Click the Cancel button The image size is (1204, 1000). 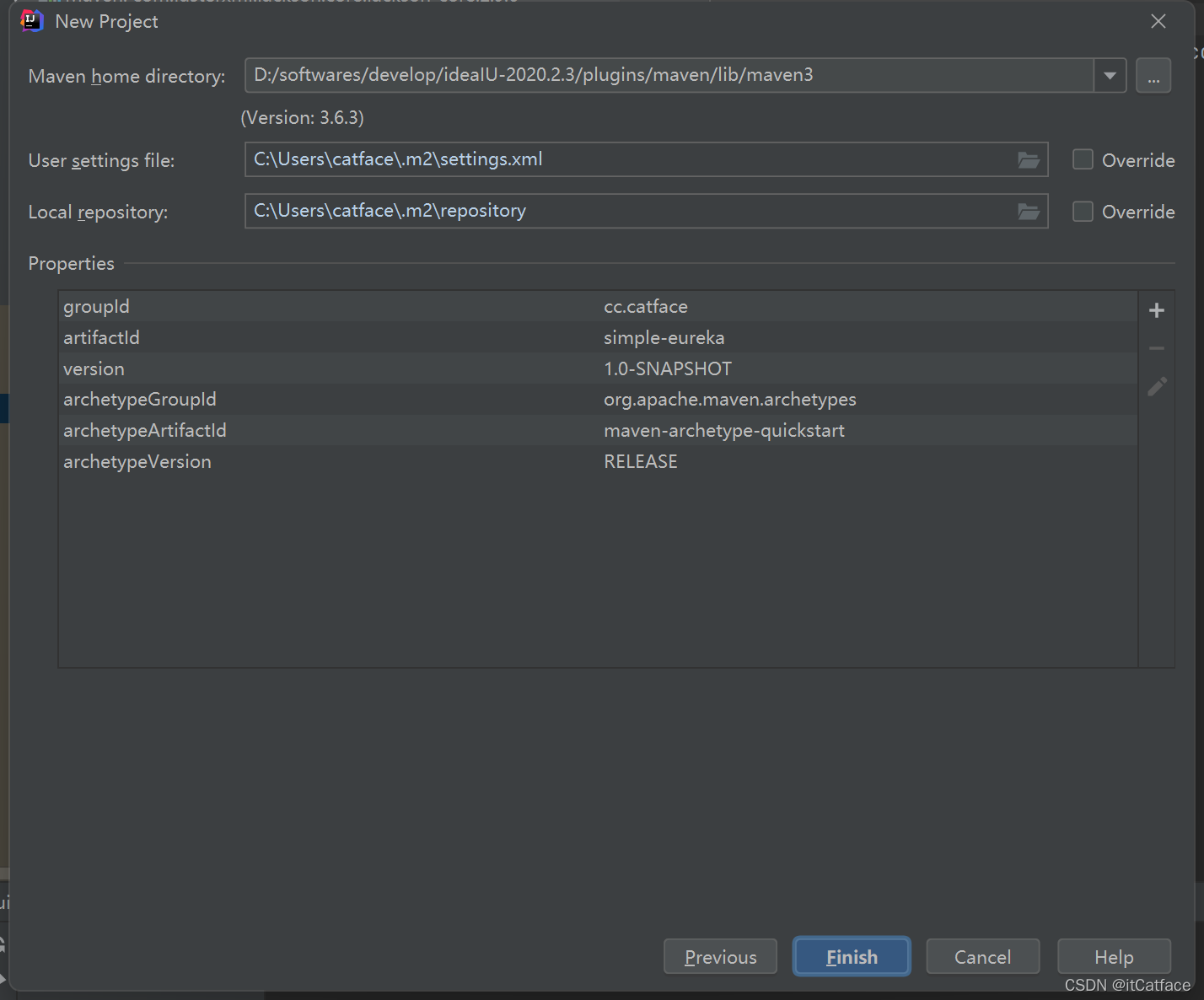pyautogui.click(x=982, y=957)
